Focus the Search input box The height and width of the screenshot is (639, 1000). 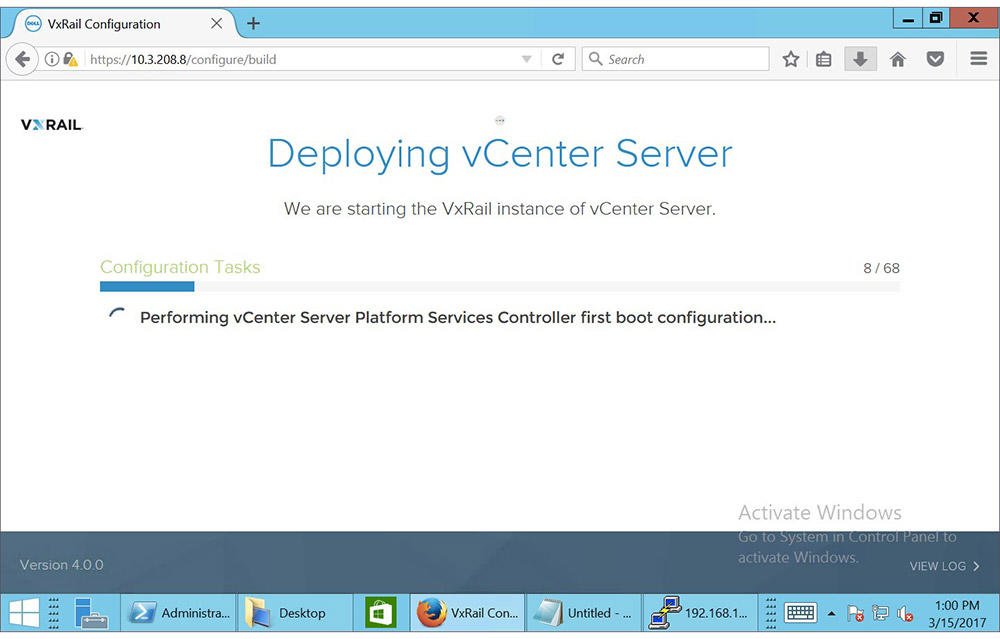tap(675, 59)
